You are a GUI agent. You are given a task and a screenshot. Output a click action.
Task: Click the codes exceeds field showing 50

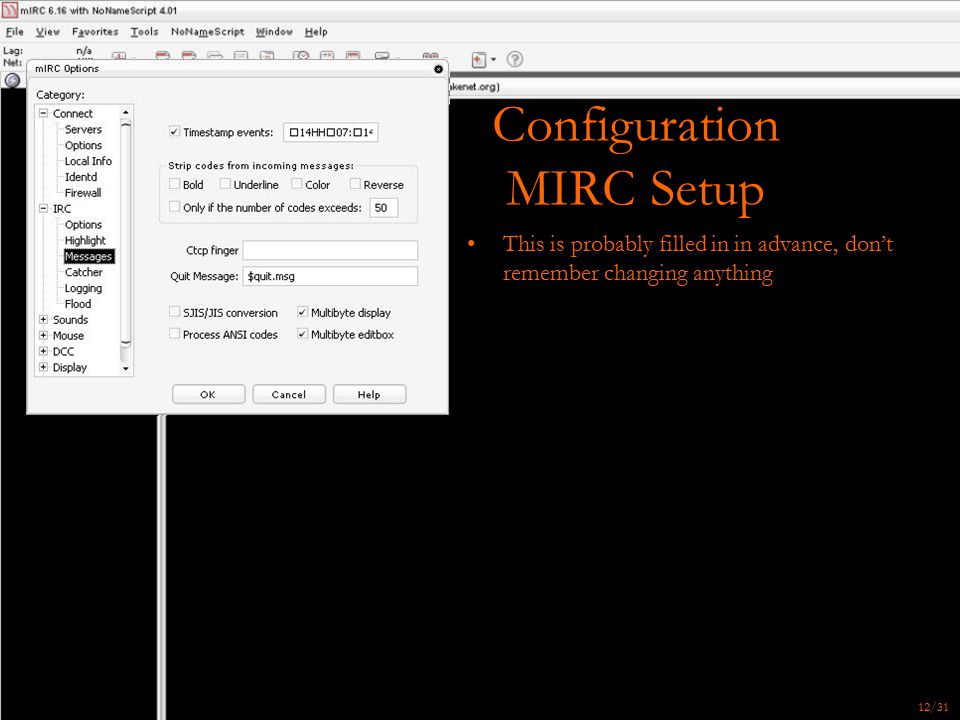(384, 208)
